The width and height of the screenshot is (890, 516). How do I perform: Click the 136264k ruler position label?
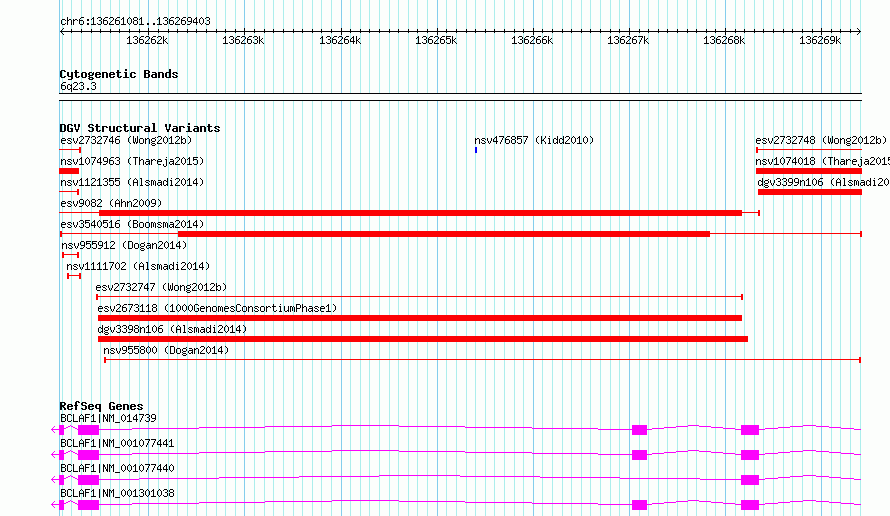click(340, 40)
